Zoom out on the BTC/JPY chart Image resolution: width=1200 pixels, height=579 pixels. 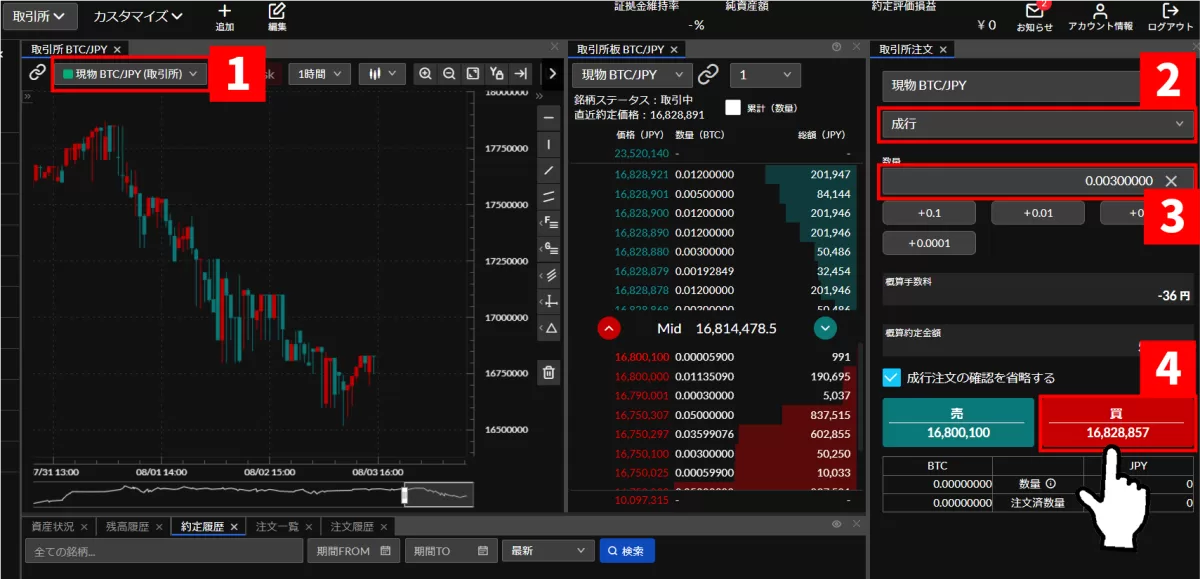[x=449, y=73]
